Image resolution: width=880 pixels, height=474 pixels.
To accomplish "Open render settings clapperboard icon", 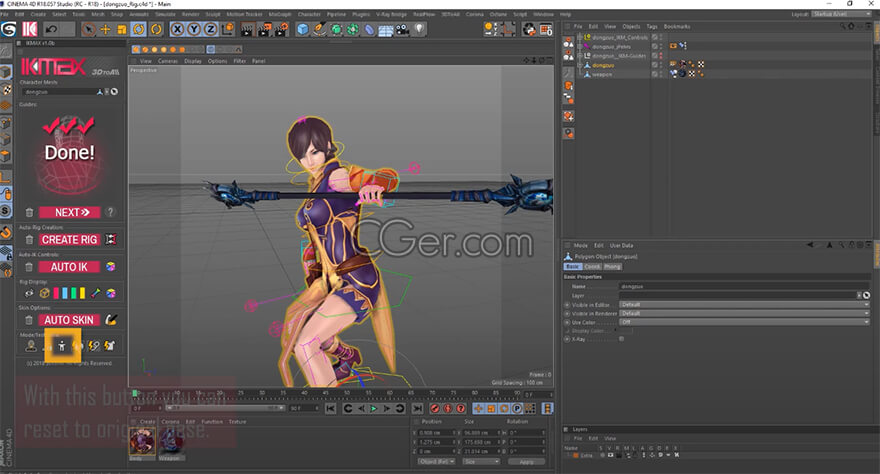I will [281, 29].
